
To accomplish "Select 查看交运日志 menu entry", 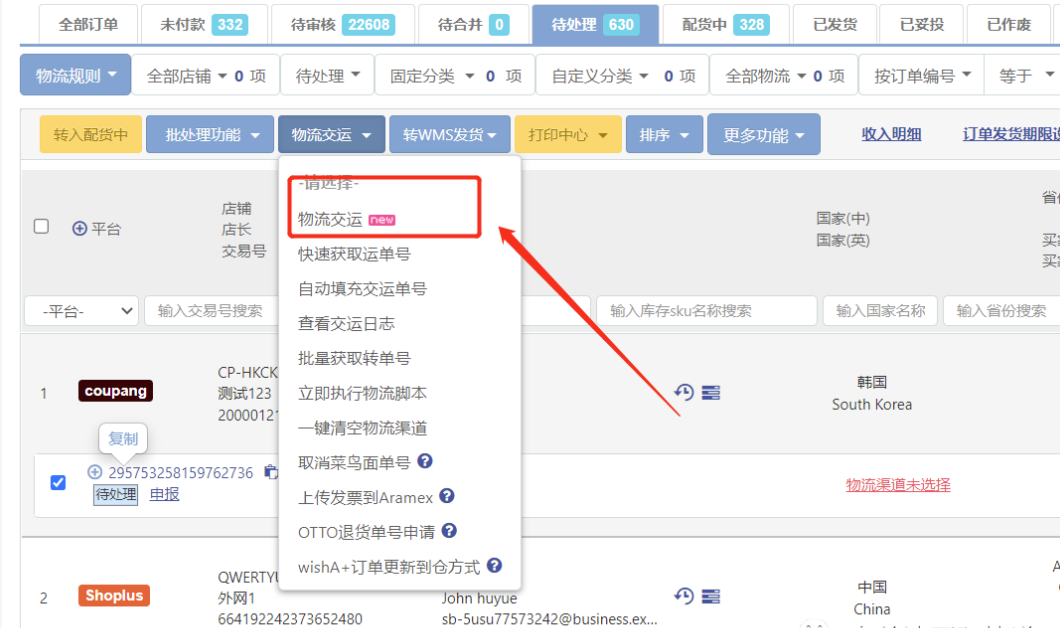I will (x=346, y=323).
